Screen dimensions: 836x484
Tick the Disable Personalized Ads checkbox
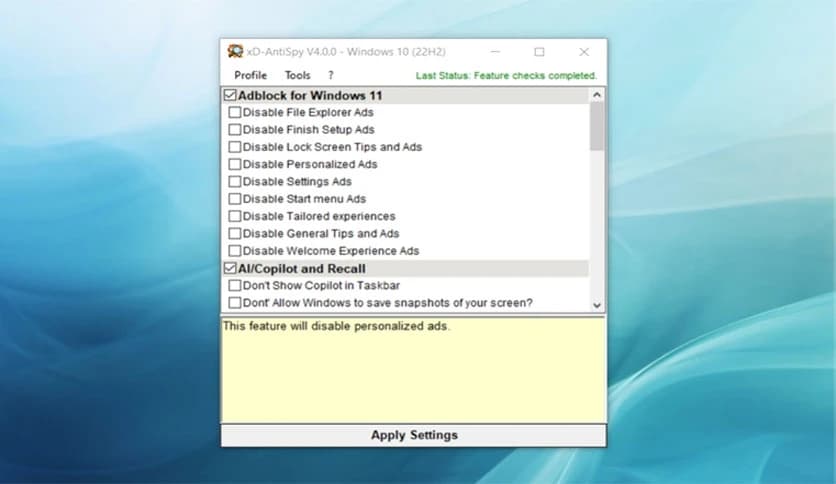(235, 164)
